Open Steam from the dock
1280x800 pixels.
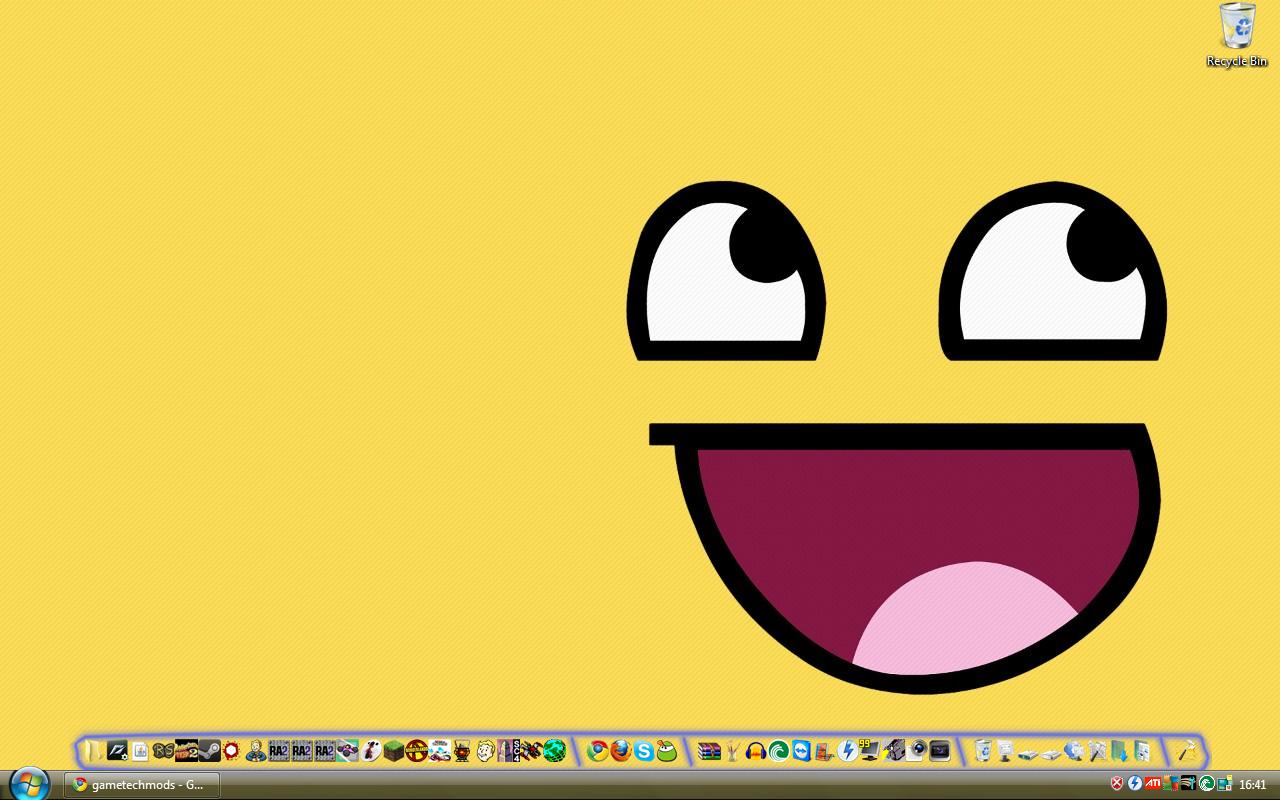click(x=209, y=750)
